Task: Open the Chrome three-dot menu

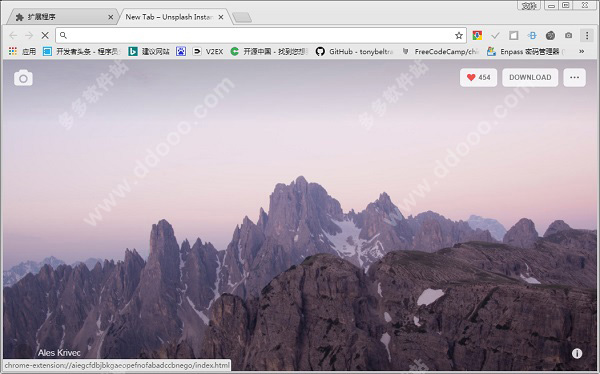Action: [x=587, y=36]
